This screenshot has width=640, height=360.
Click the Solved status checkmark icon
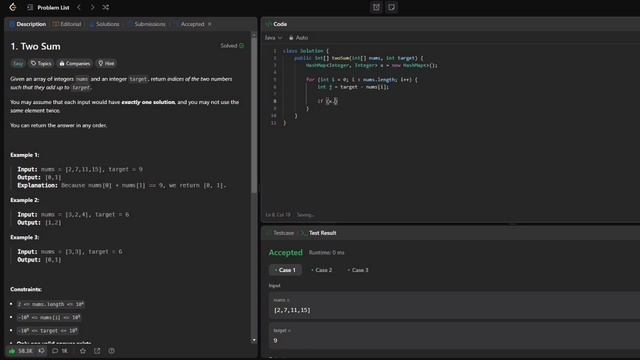point(242,46)
